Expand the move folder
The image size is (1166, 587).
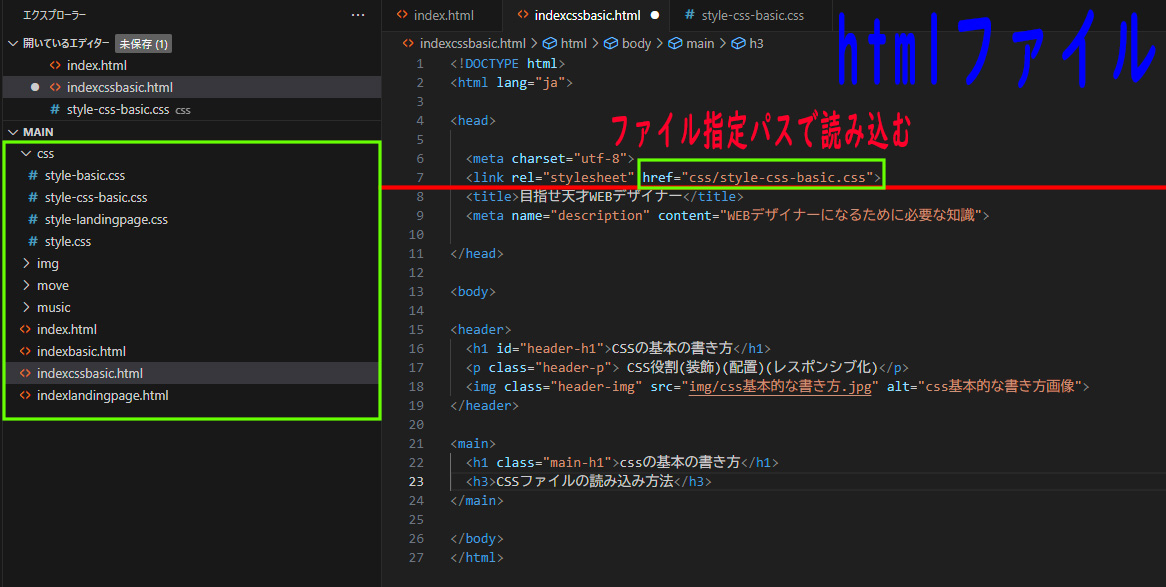[x=26, y=286]
